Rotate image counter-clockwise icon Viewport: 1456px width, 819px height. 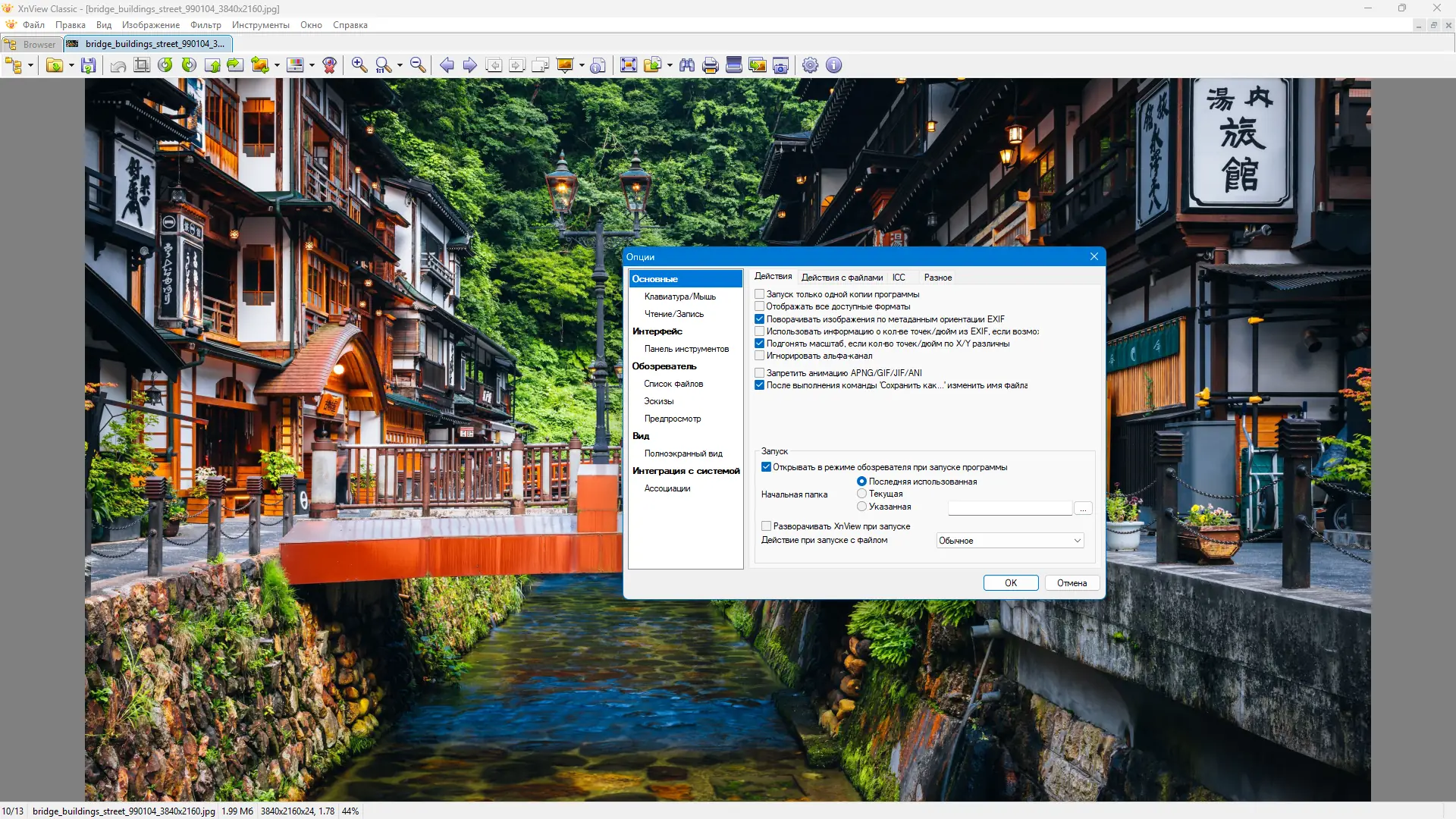(165, 65)
